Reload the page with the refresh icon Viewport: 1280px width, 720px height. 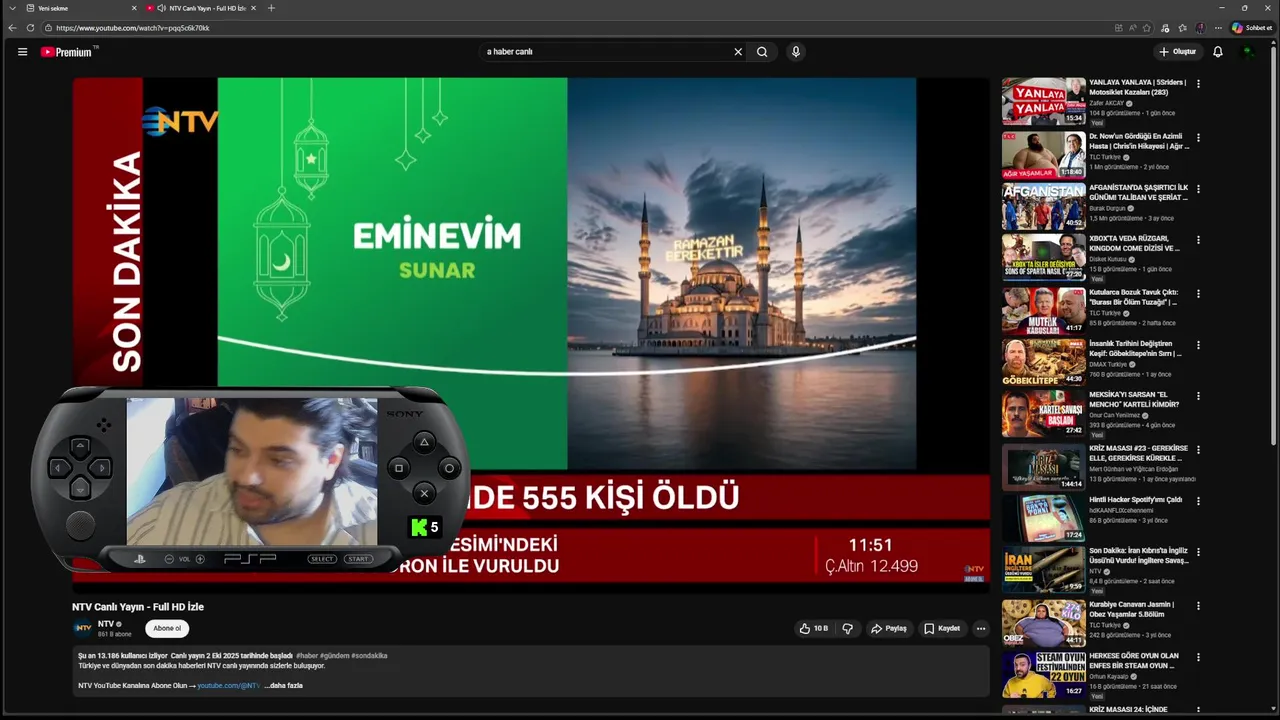coord(30,28)
